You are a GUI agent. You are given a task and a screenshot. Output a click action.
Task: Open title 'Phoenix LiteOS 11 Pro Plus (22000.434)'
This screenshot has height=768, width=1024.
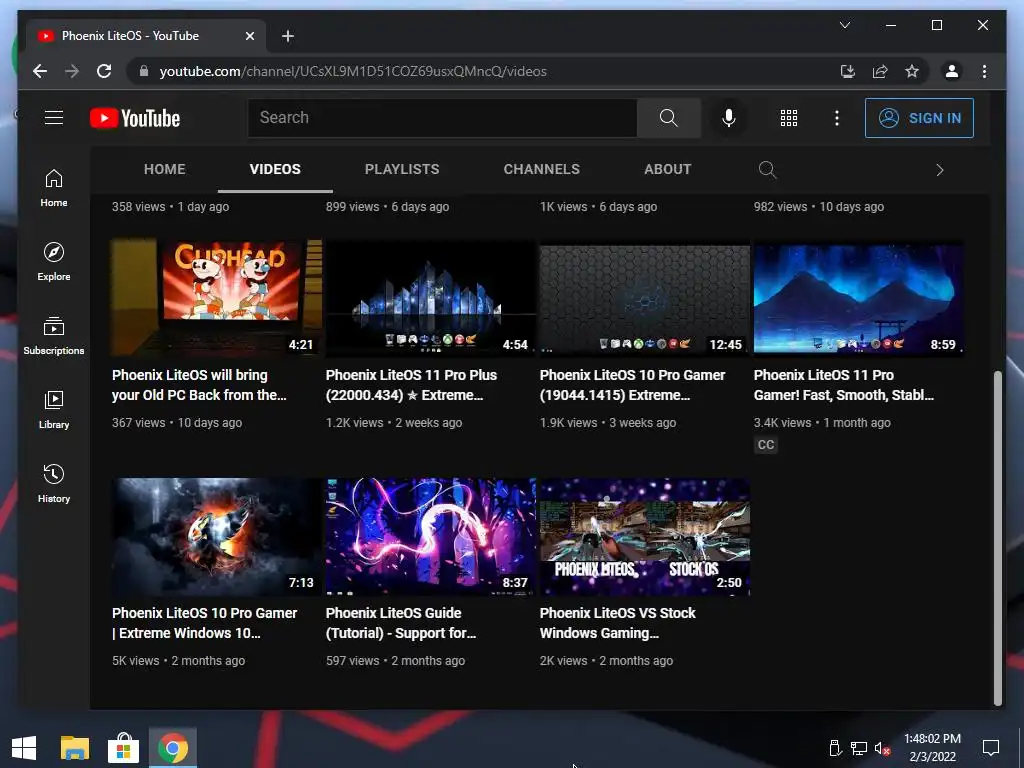(411, 385)
